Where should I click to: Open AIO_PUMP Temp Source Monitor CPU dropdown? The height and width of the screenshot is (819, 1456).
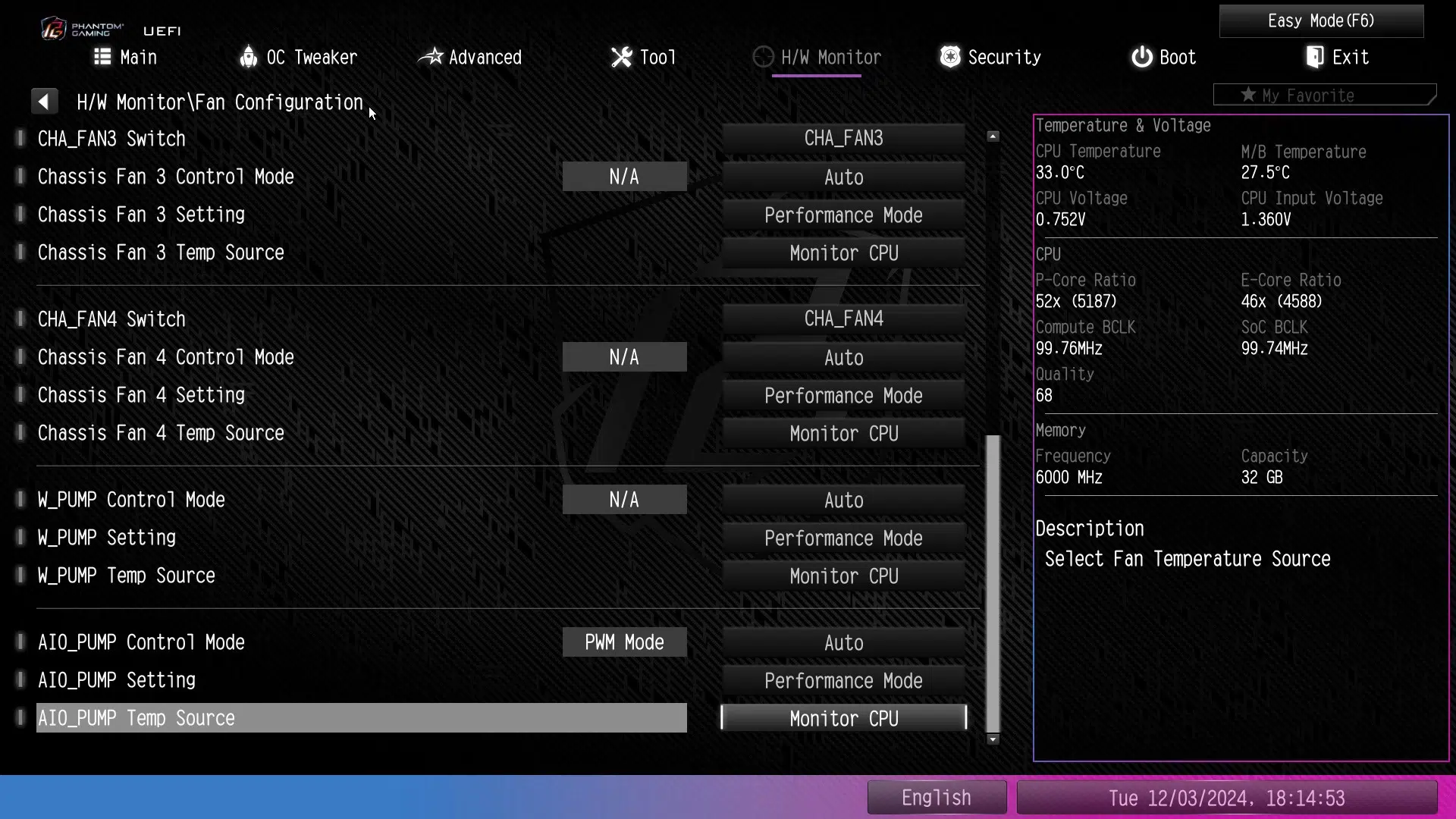pyautogui.click(x=843, y=718)
